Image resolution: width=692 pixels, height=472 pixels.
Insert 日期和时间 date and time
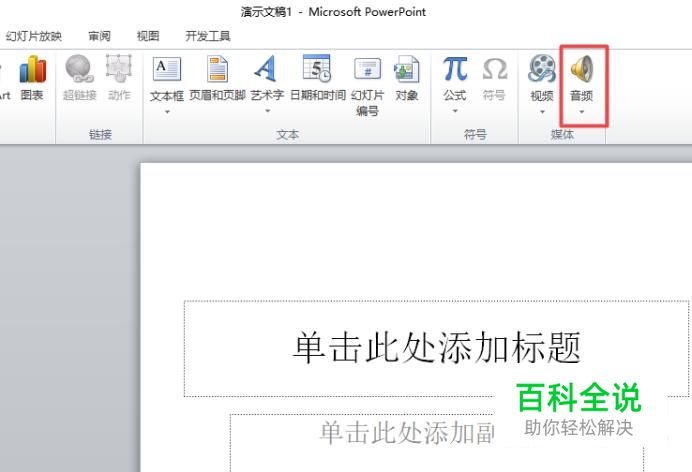[x=317, y=69]
